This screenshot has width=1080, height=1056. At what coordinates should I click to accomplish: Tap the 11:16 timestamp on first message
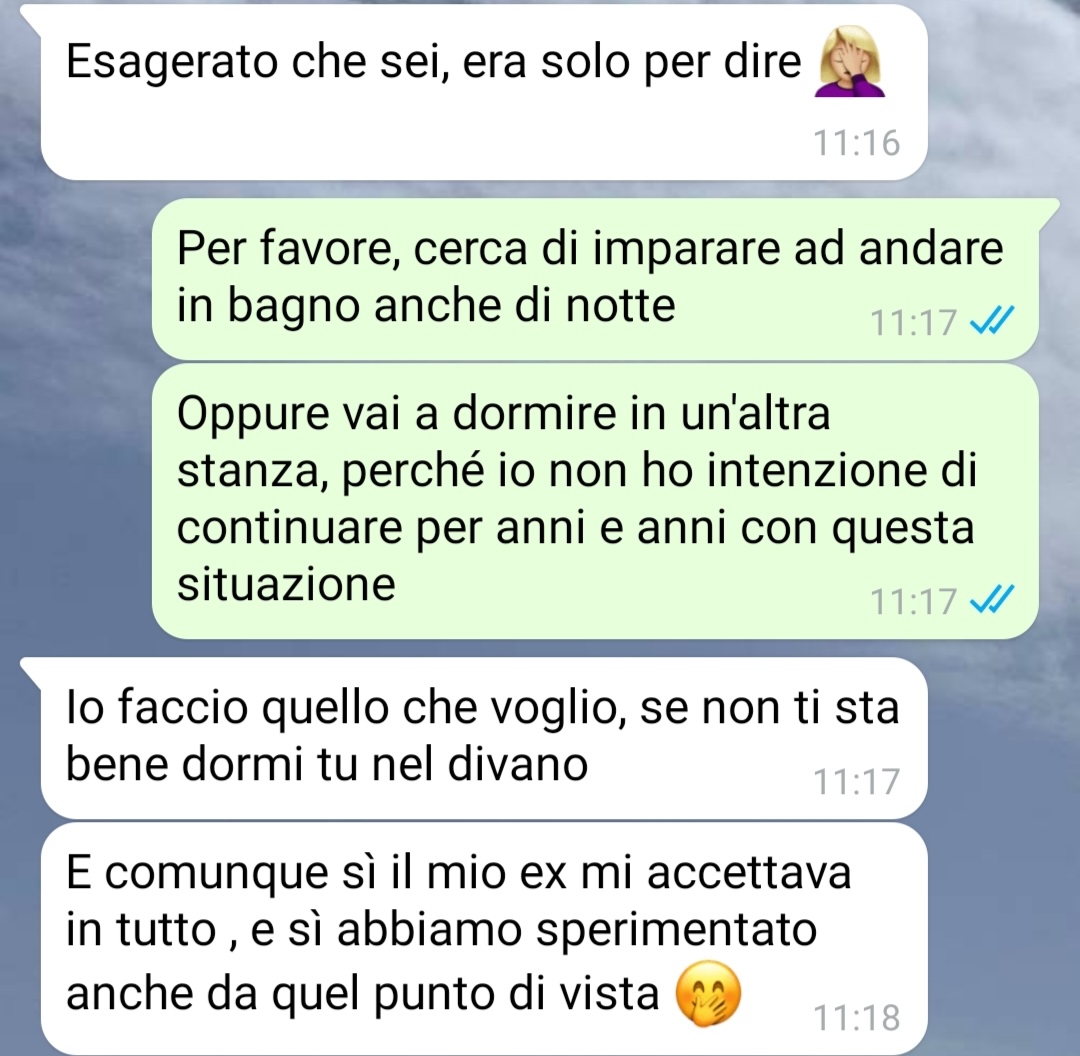tap(857, 143)
